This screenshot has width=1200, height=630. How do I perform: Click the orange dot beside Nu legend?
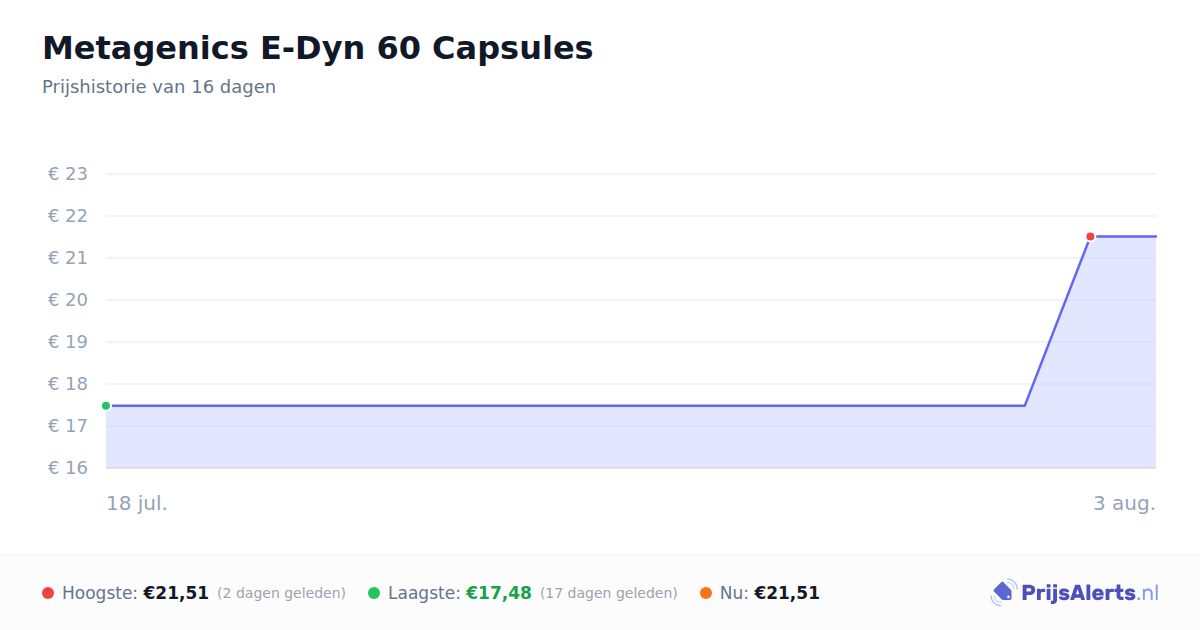[x=706, y=593]
